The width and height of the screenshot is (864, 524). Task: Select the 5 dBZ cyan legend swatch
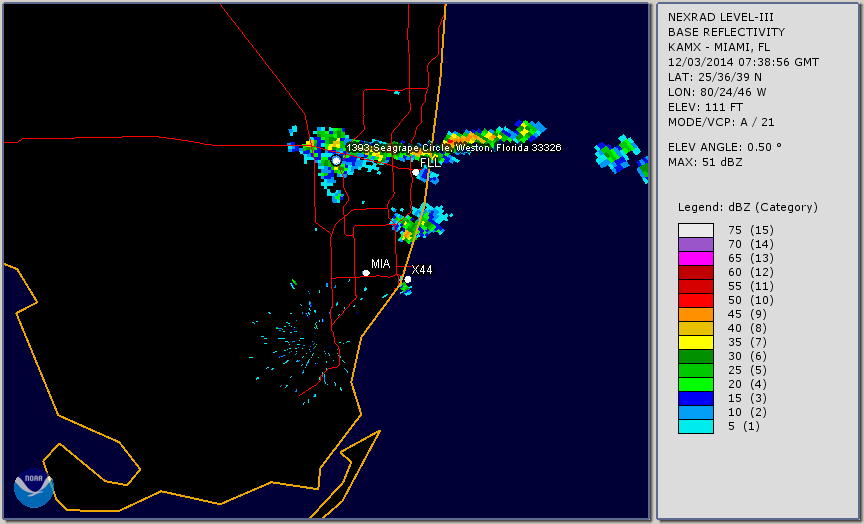[x=696, y=426]
